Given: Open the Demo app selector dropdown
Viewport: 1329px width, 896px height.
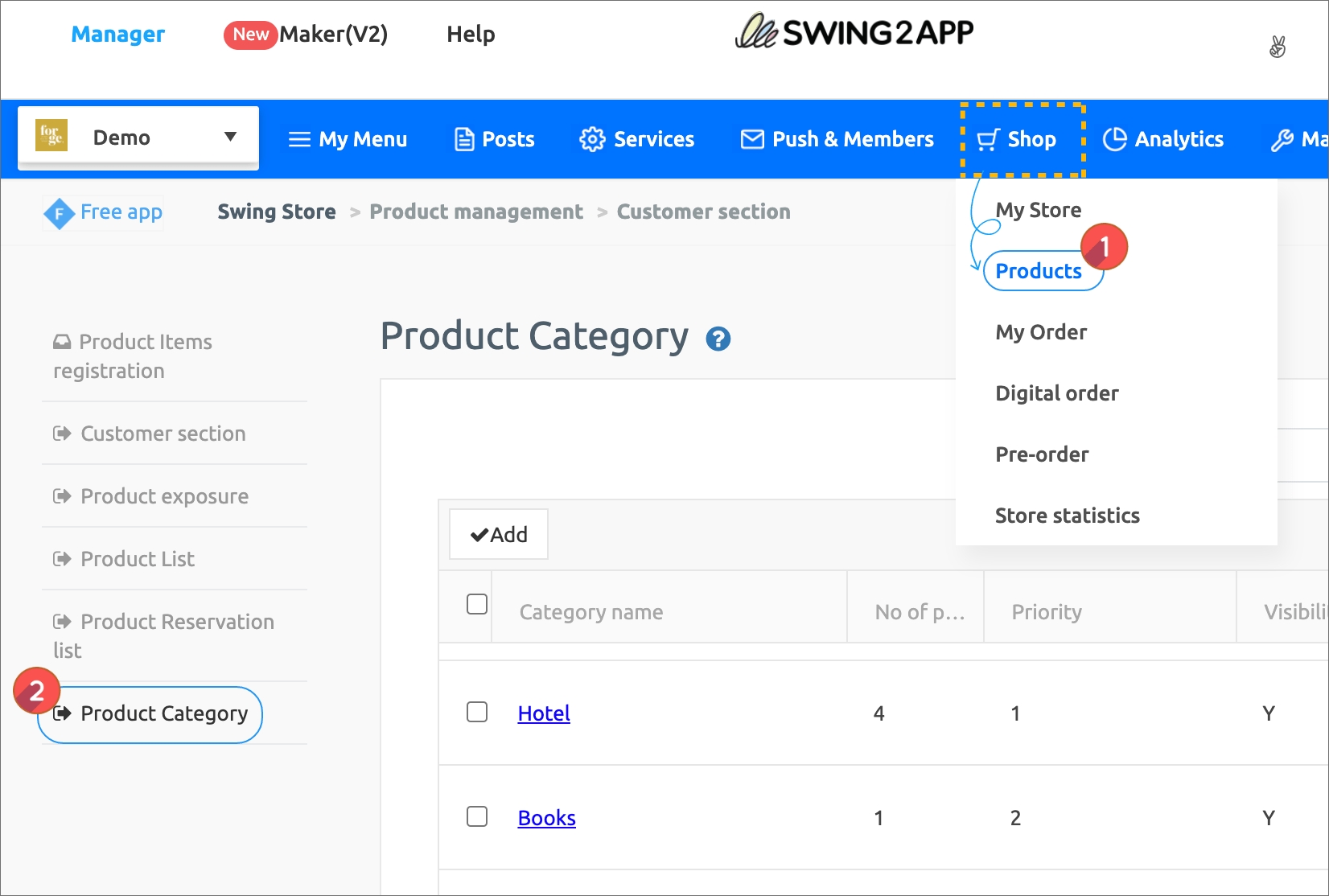Looking at the screenshot, I should (x=138, y=138).
